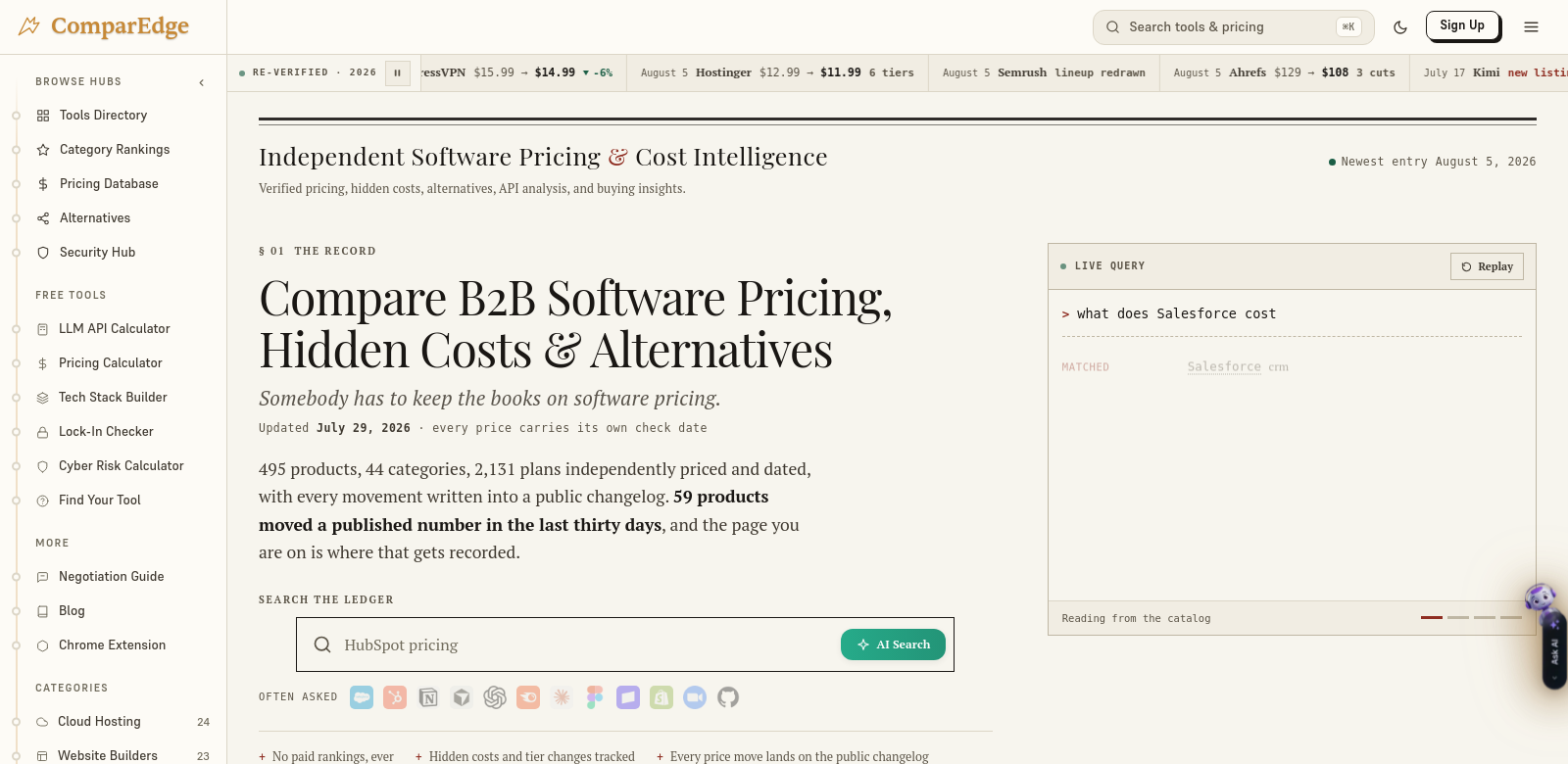The image size is (1568, 764).
Task: Collapse the Browse Hubs sidebar
Action: click(202, 82)
